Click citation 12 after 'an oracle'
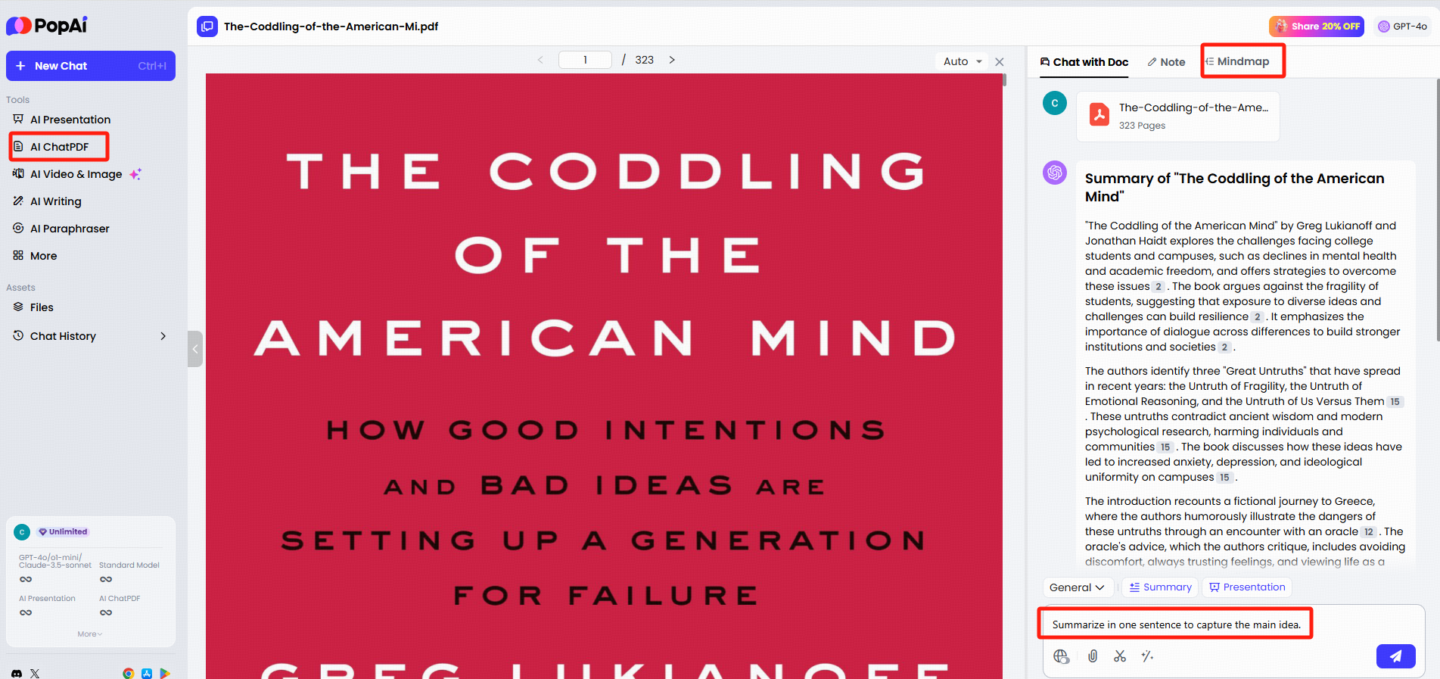1440x679 pixels. 1368,532
